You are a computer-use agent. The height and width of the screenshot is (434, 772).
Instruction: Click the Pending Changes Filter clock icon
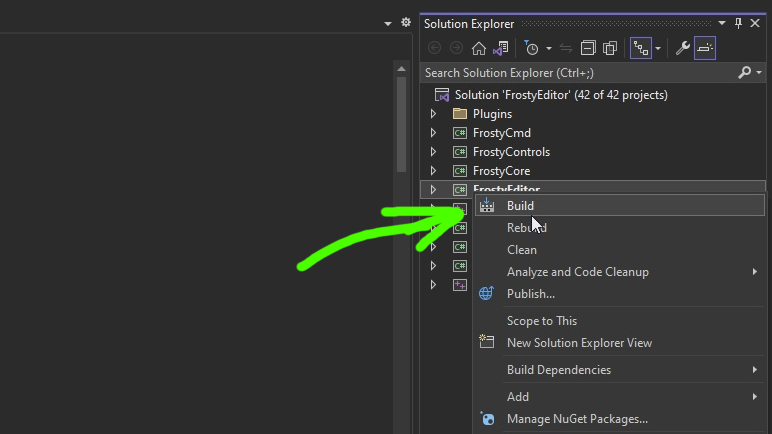point(531,48)
